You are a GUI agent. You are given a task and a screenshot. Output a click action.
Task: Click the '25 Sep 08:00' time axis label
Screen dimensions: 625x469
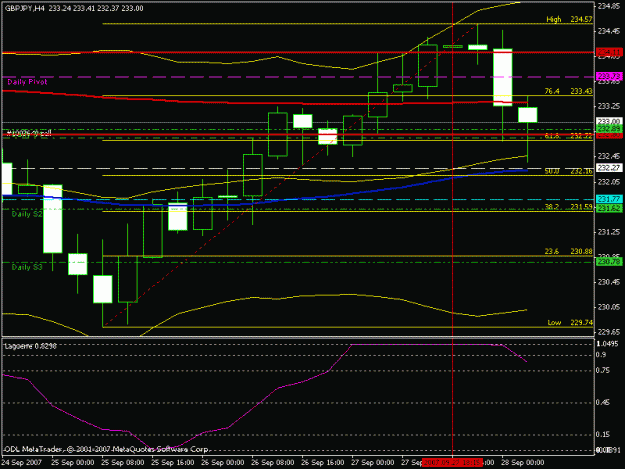(123, 463)
